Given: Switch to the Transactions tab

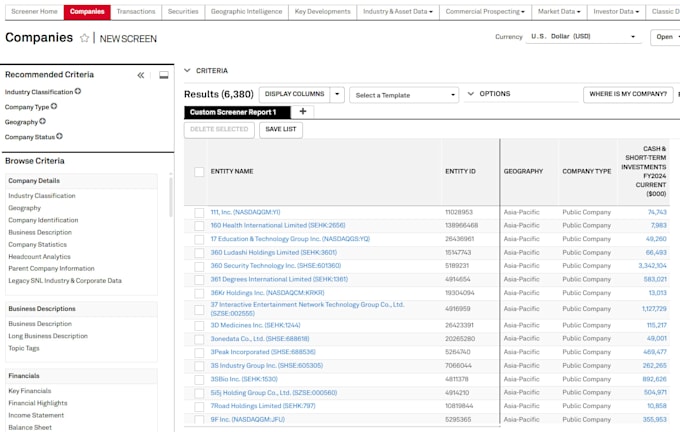Looking at the screenshot, I should (136, 12).
